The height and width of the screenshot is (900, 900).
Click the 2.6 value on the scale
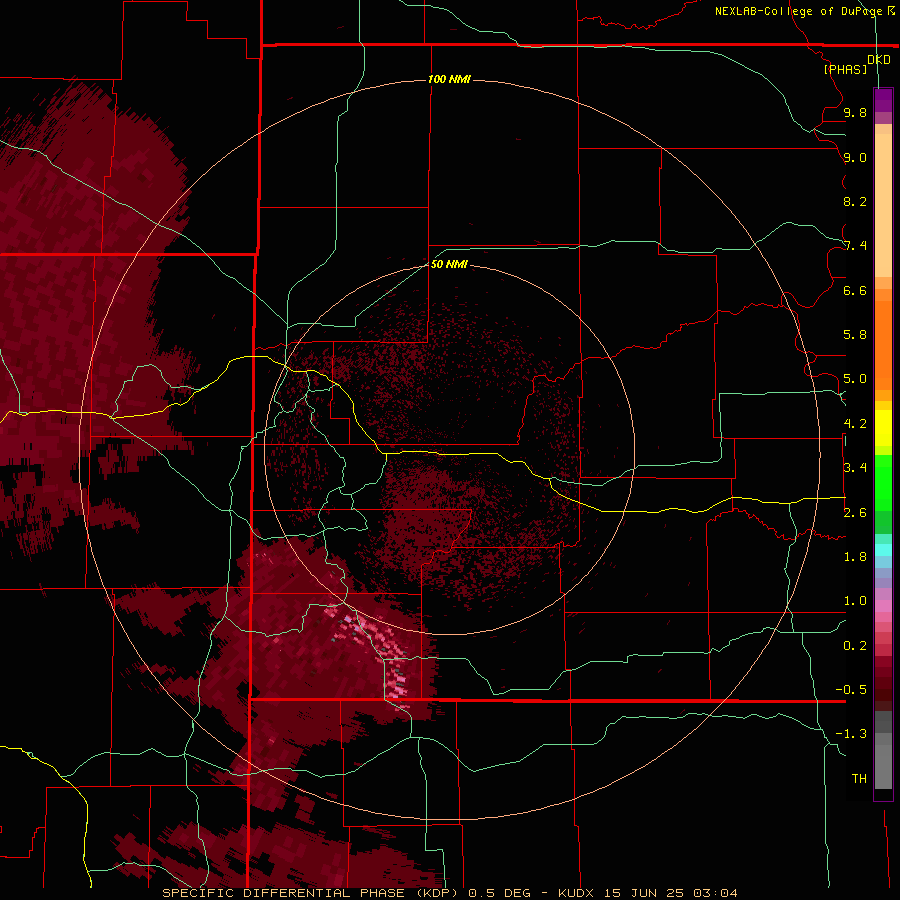[855, 513]
